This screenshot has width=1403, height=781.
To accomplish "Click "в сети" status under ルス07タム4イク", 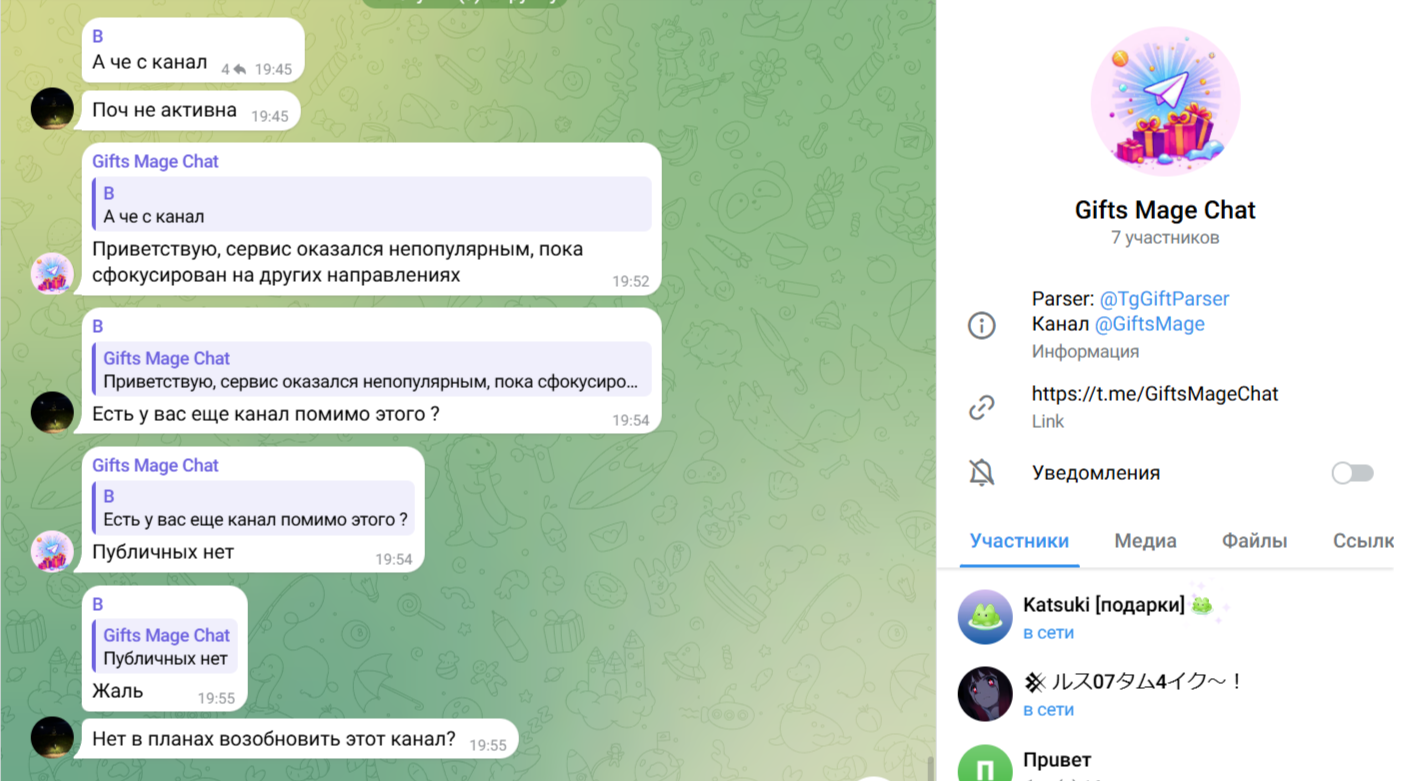I will (x=1048, y=710).
